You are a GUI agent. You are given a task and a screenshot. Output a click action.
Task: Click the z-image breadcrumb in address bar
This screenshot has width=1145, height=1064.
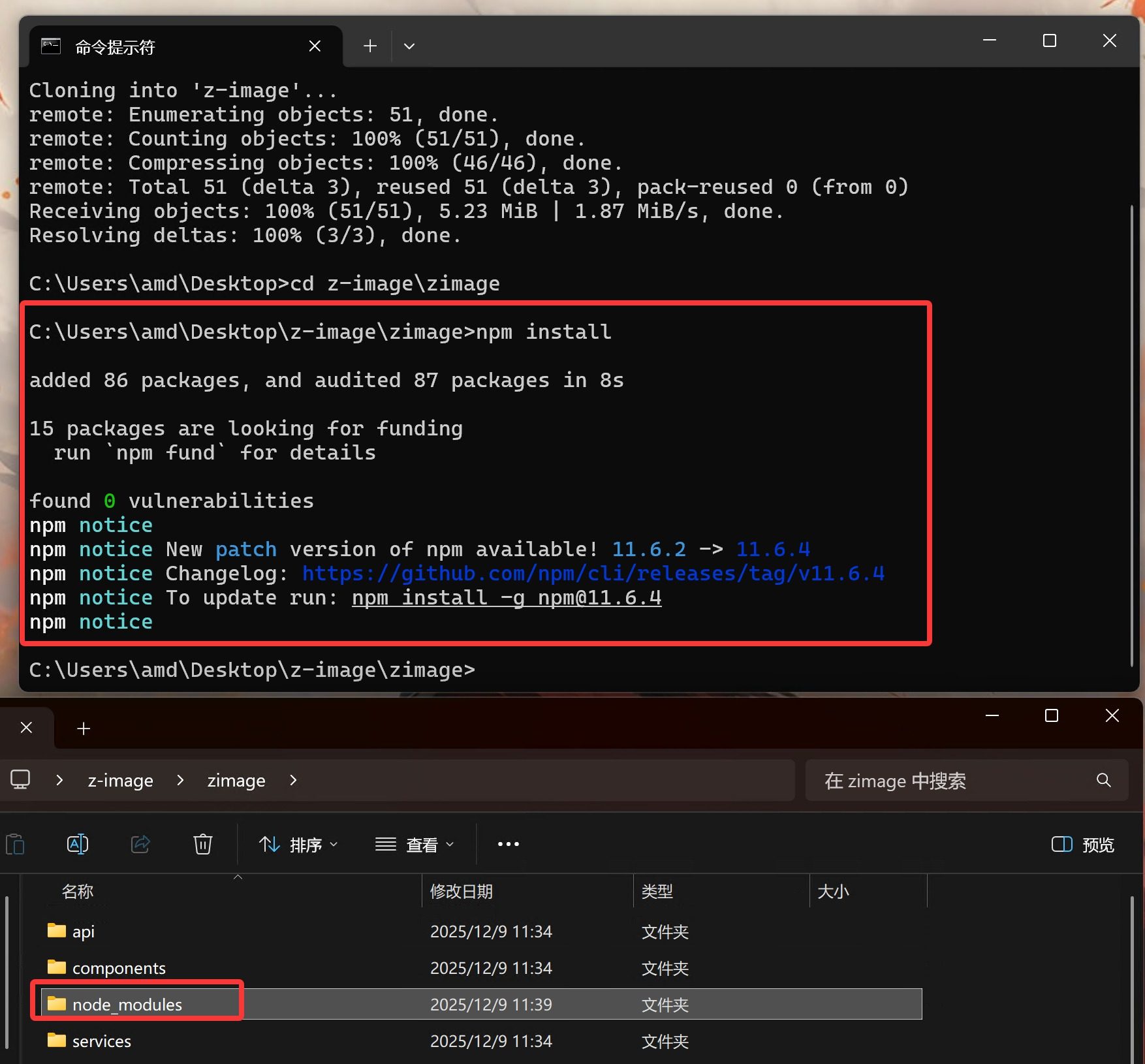click(121, 780)
